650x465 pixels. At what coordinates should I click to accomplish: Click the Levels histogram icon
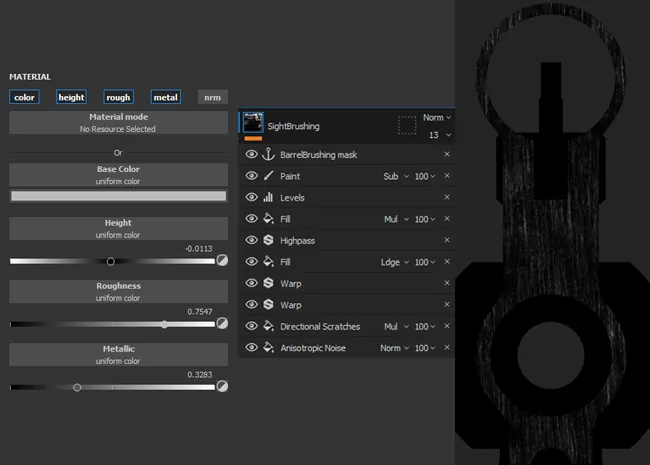click(x=268, y=197)
